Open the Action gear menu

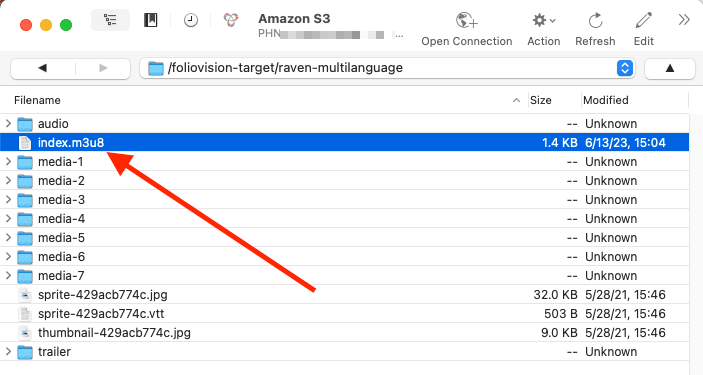pos(543,21)
